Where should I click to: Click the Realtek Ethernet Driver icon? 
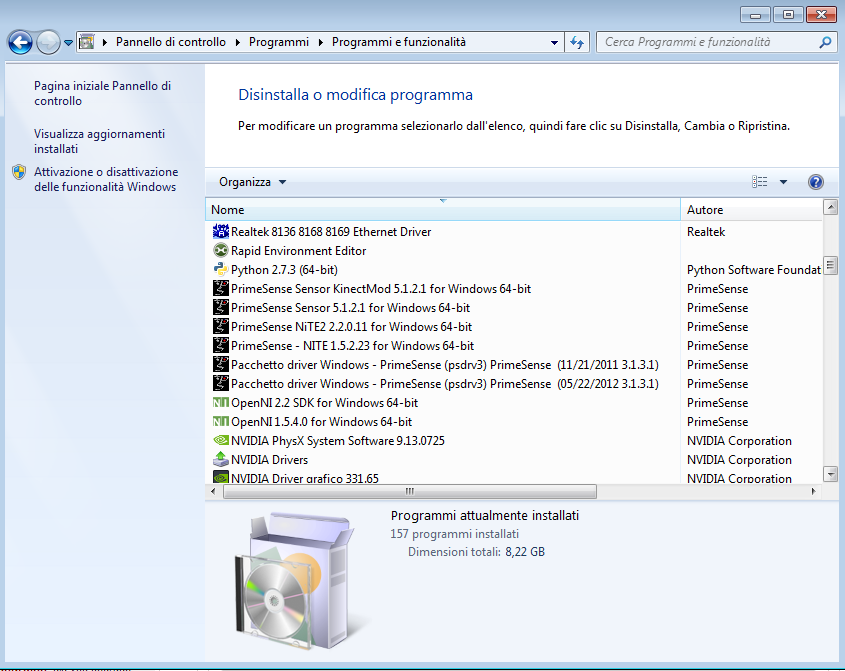click(x=221, y=231)
